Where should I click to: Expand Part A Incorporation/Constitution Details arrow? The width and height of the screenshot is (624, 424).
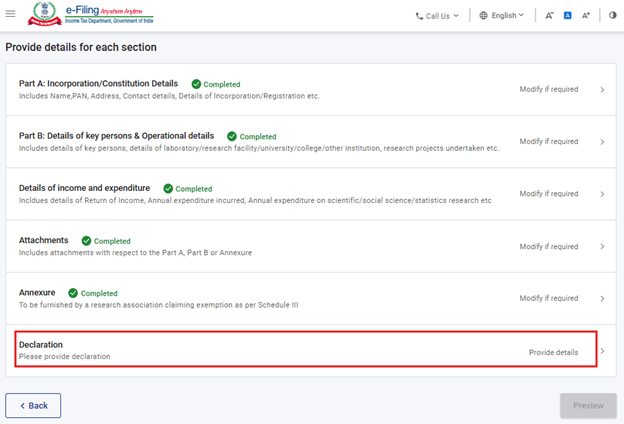click(602, 90)
